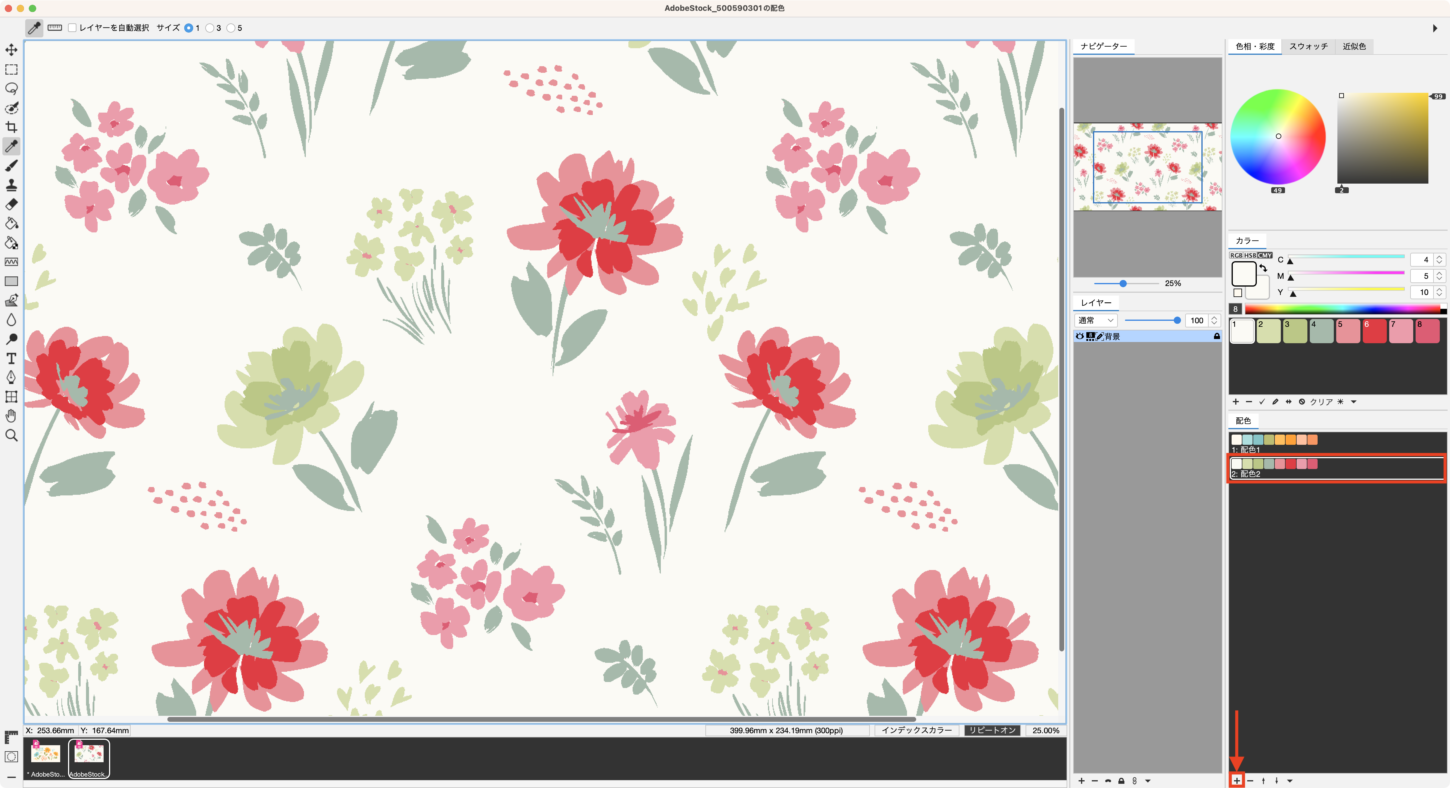This screenshot has height=788, width=1450.
Task: Switch to the 近似色 tab
Action: click(1355, 47)
